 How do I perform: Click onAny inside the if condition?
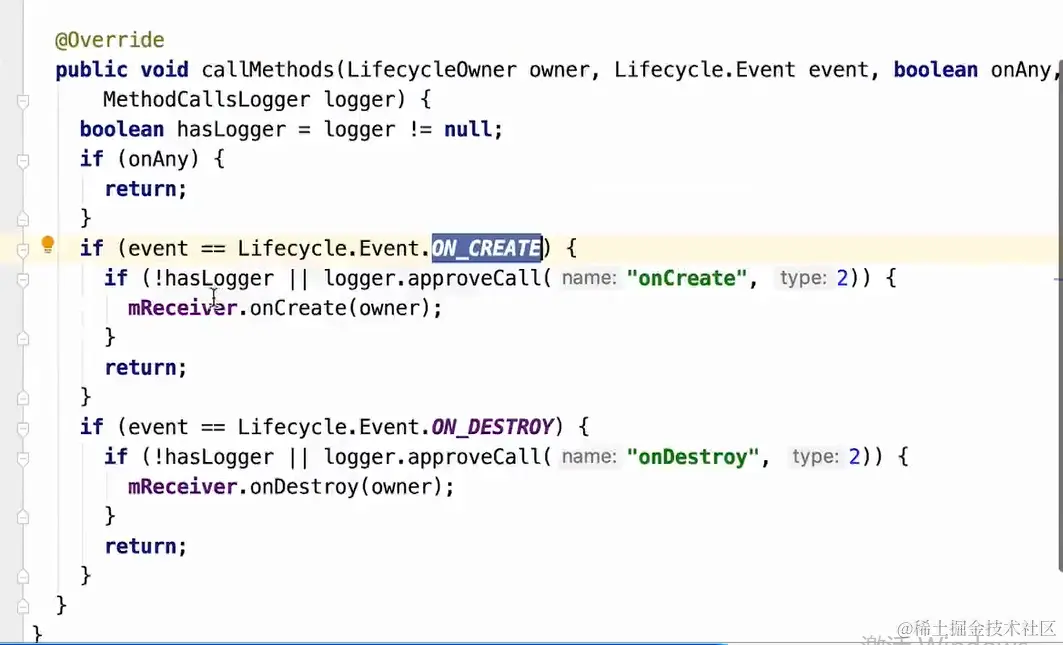(x=158, y=159)
